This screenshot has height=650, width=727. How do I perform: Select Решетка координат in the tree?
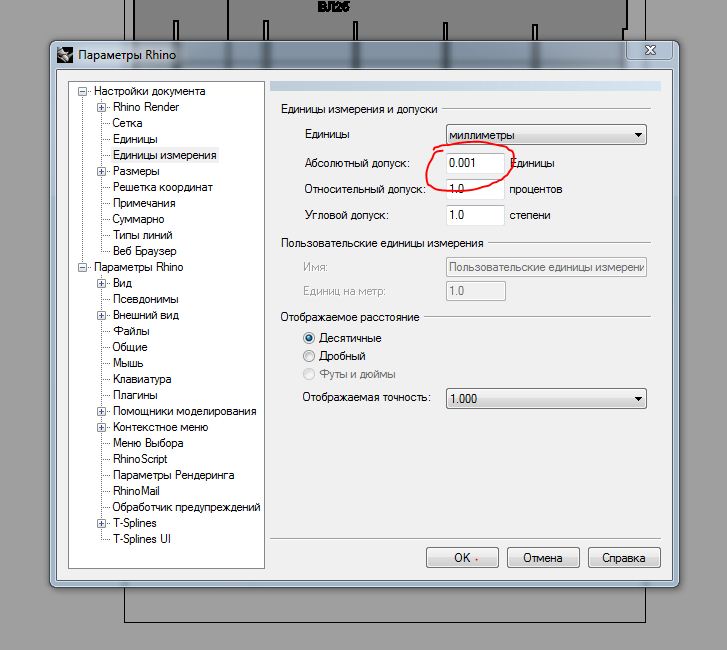click(x=162, y=187)
